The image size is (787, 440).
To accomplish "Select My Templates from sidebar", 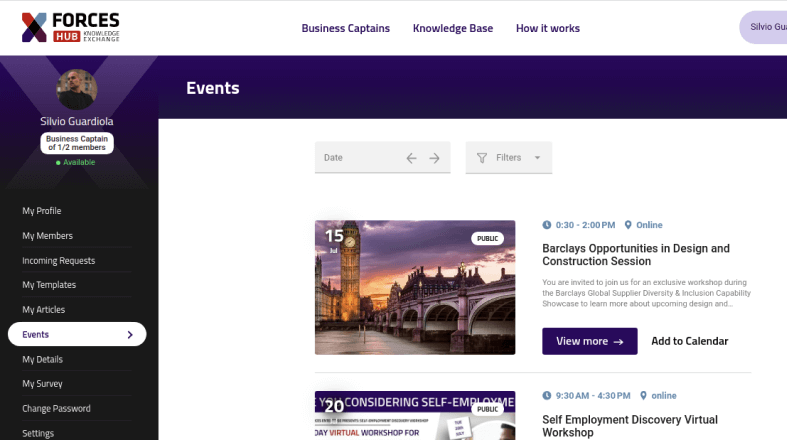I will (x=49, y=285).
